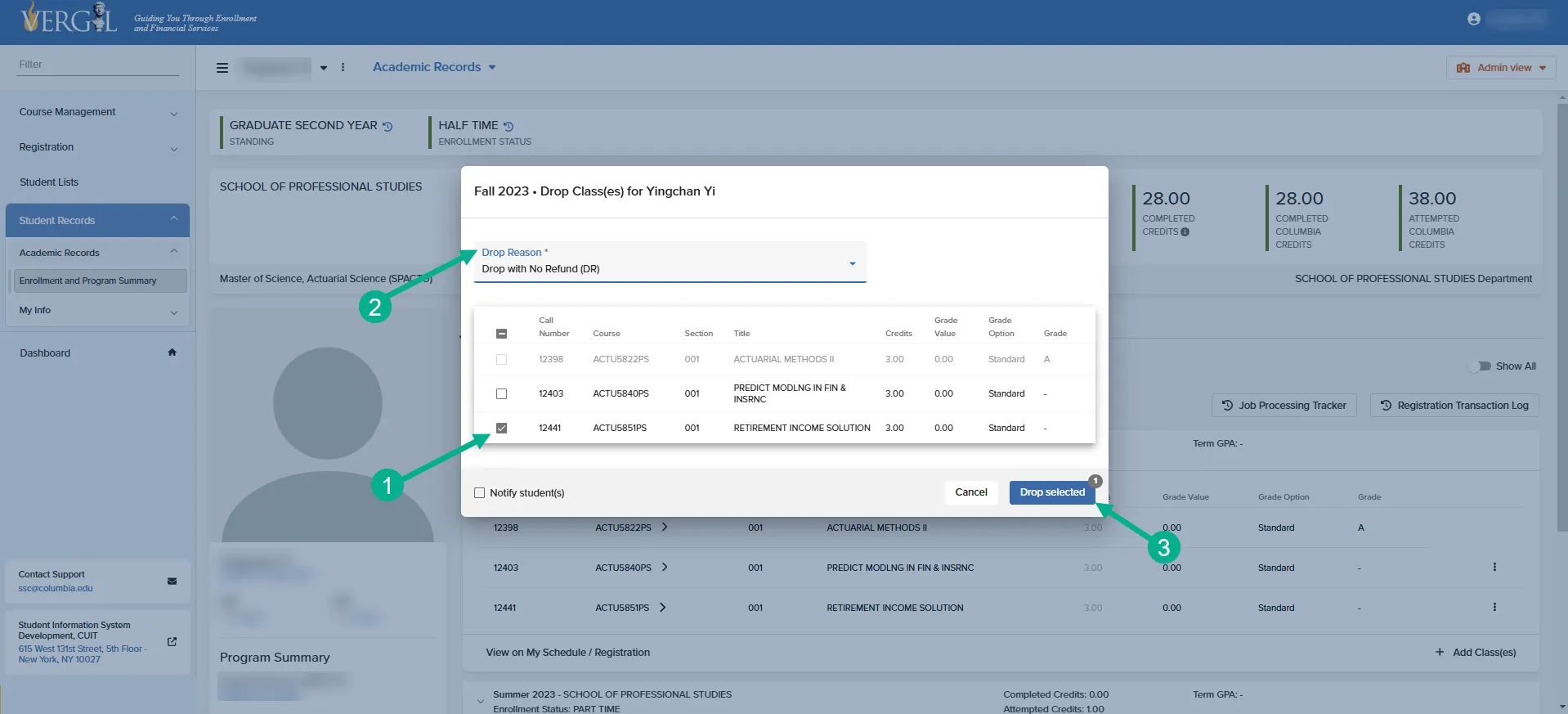The image size is (1568, 714).
Task: Check the Notify student(s) checkbox
Action: pyautogui.click(x=480, y=492)
